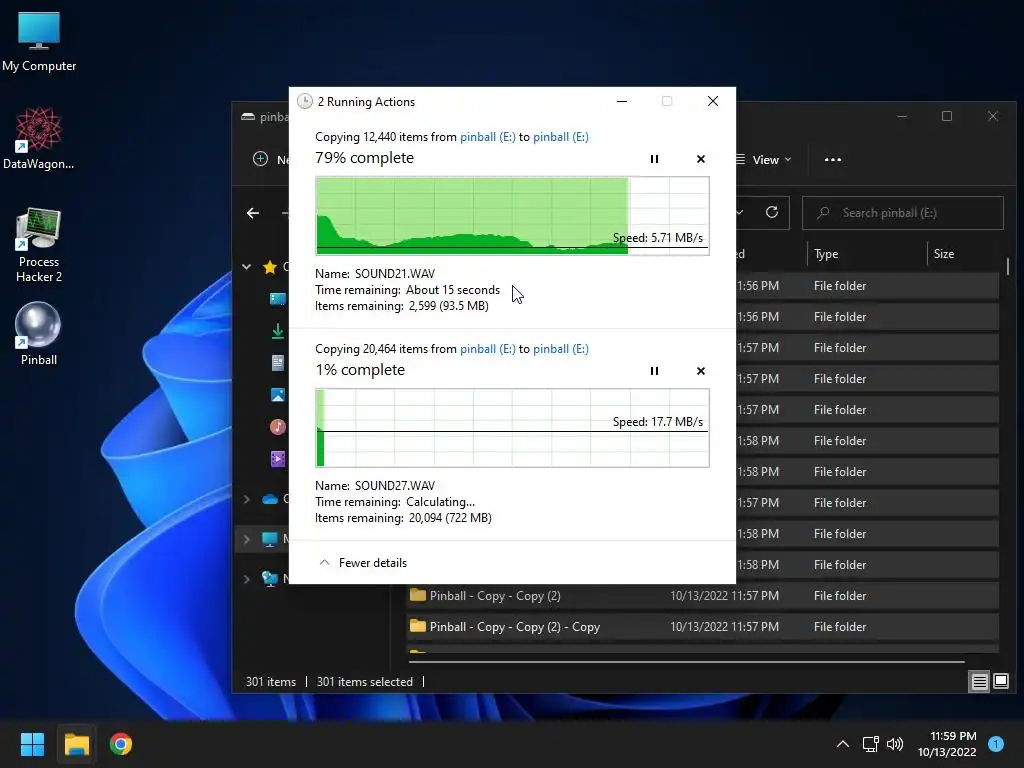The width and height of the screenshot is (1024, 768).
Task: Collapse dialog with Fewer details
Action: point(363,562)
